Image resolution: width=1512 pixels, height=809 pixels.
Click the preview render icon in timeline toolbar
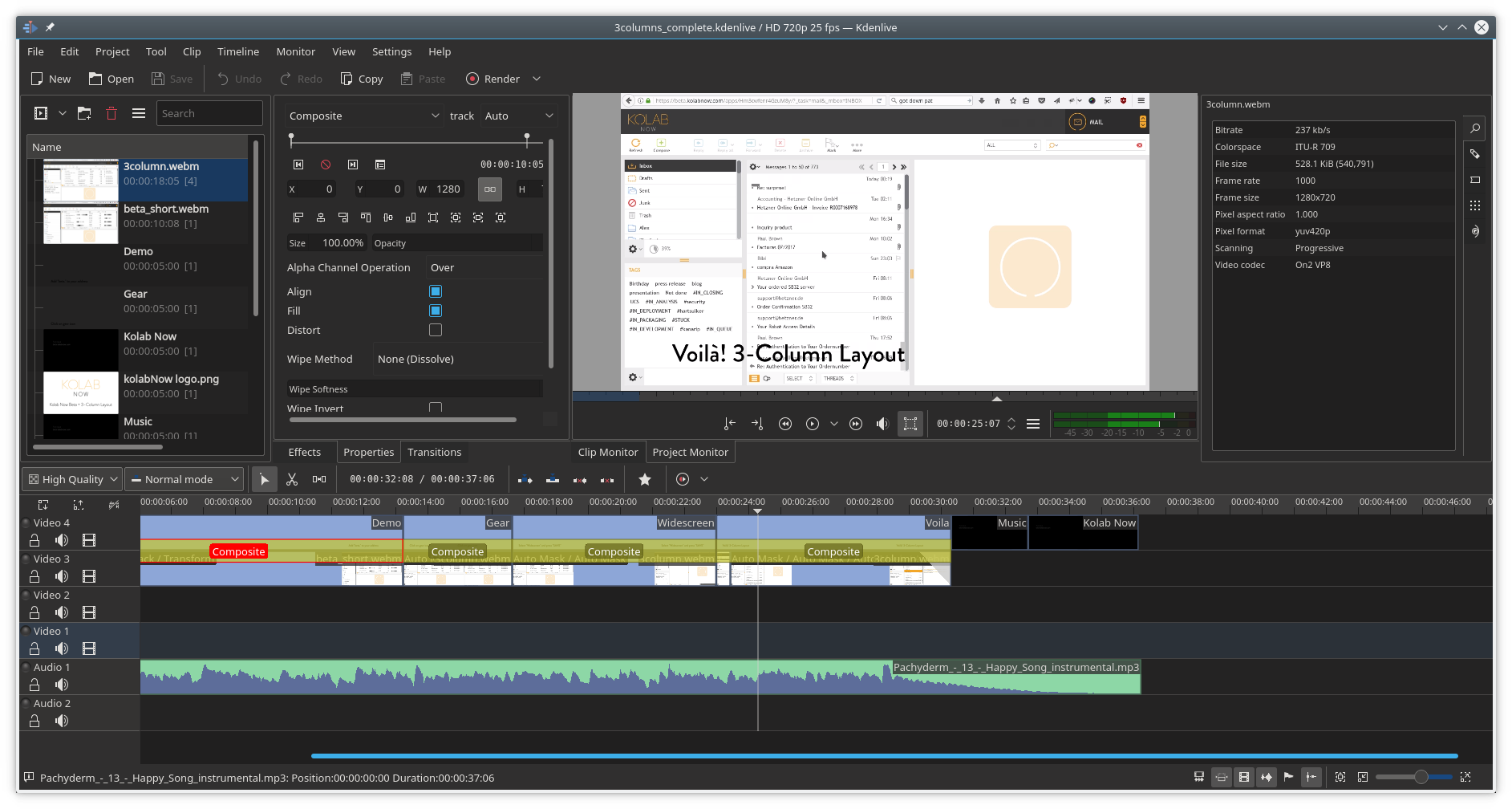683,479
